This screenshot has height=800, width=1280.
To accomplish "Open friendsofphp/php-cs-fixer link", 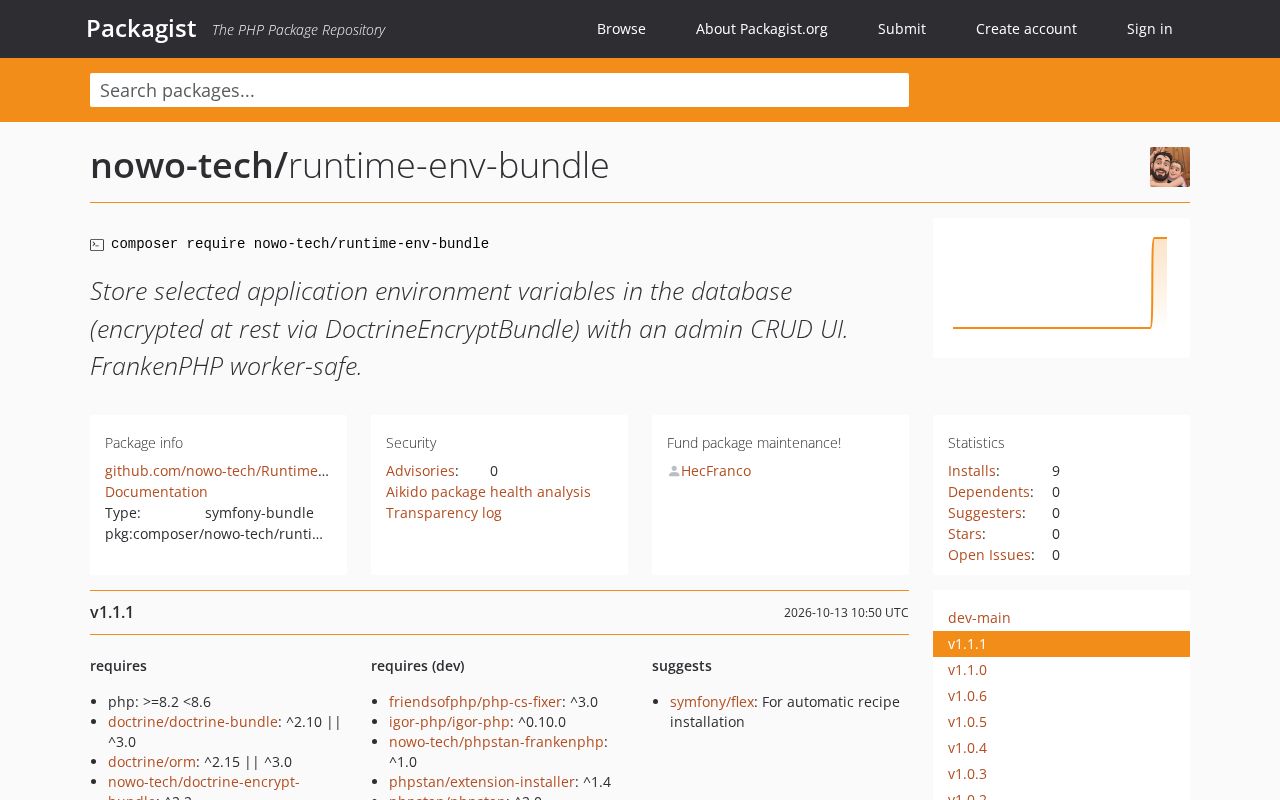I will (475, 702).
